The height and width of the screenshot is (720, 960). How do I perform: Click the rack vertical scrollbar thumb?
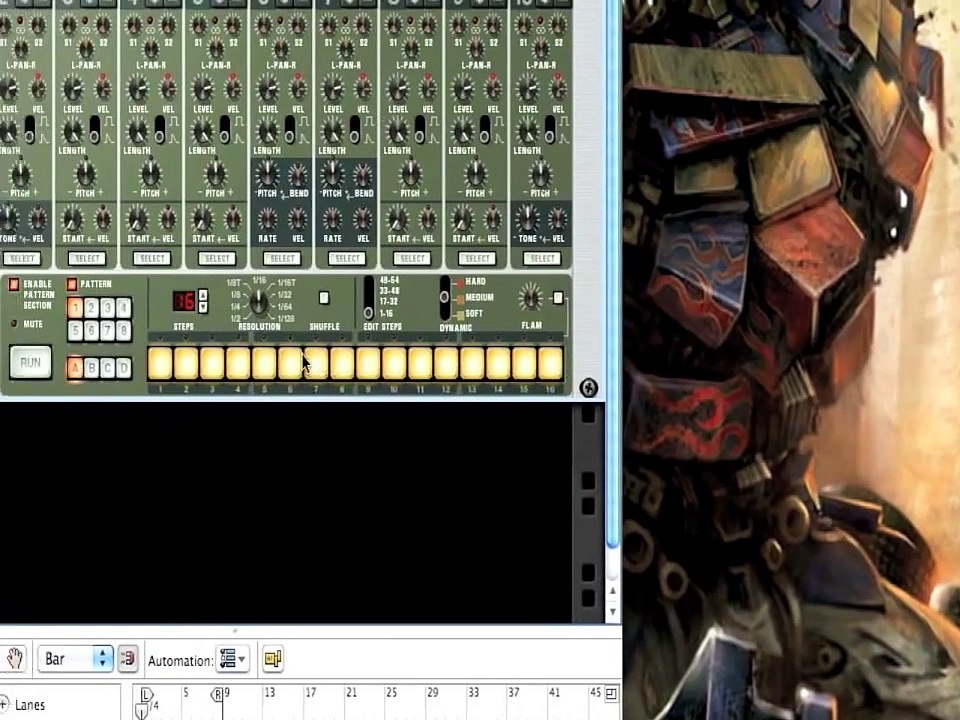coord(613,276)
